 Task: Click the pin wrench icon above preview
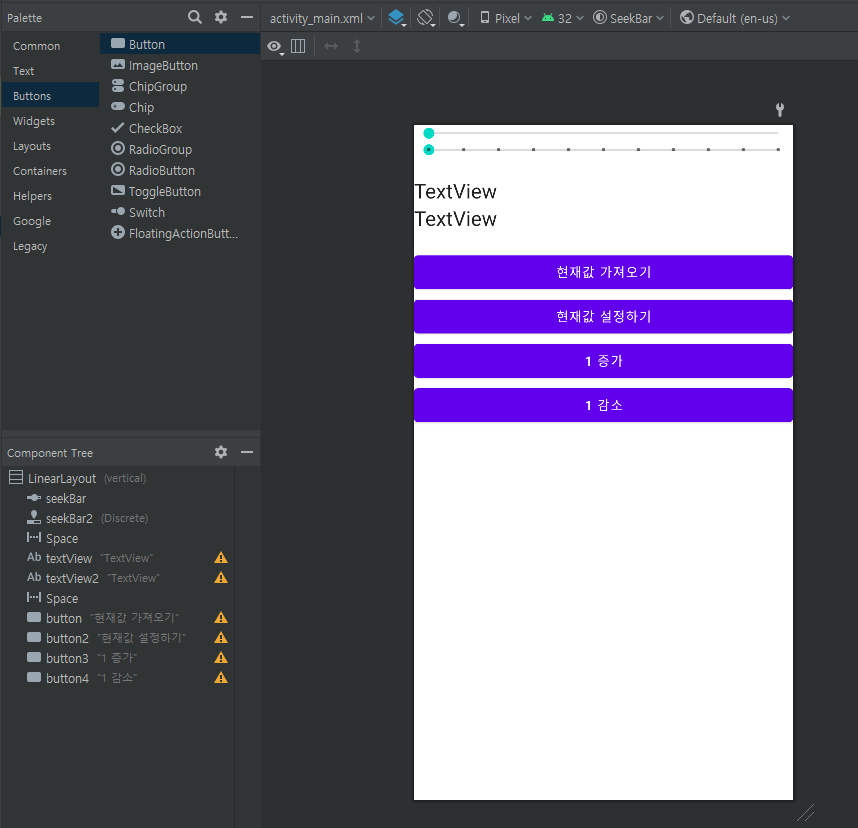tap(780, 109)
